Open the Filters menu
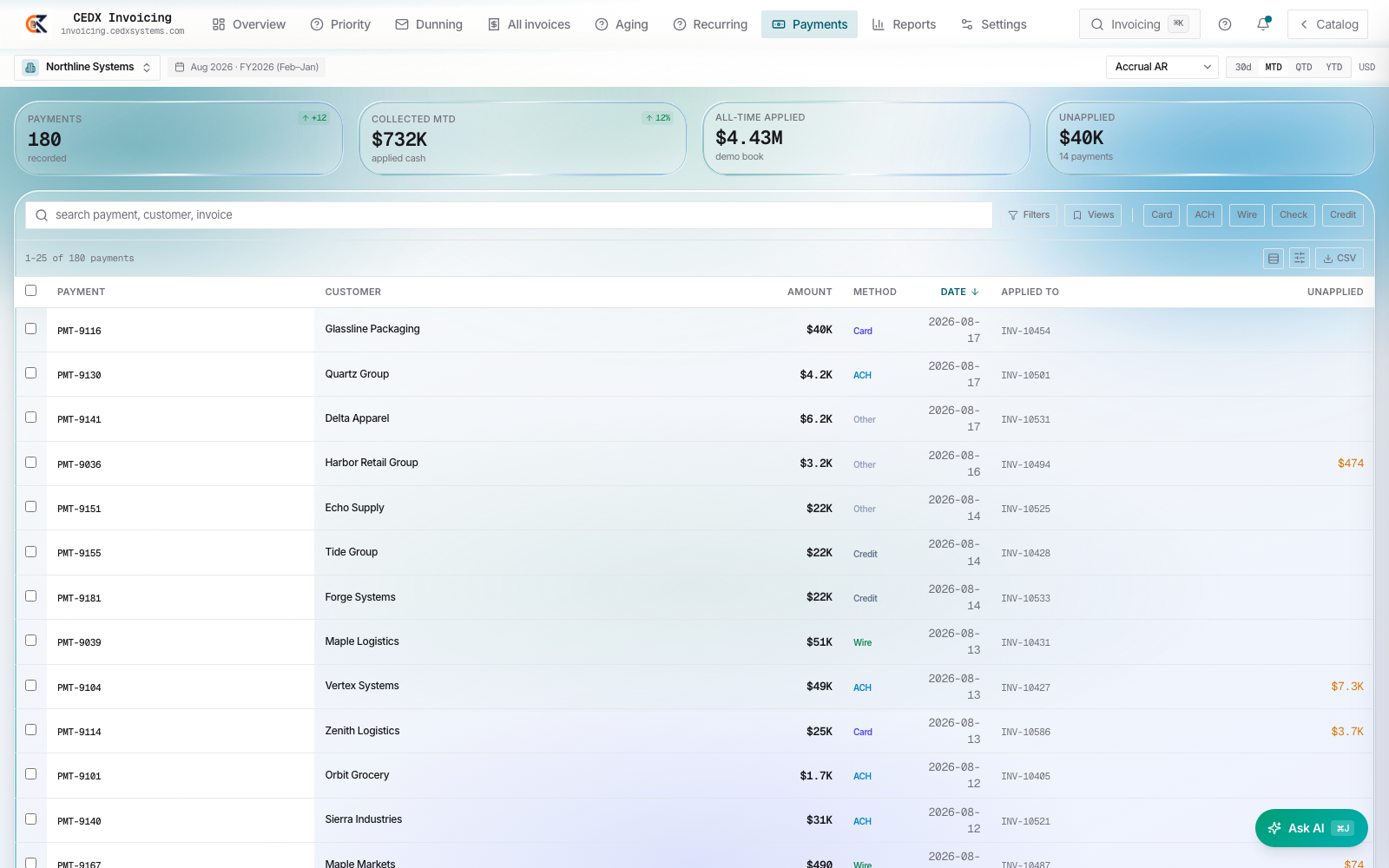The image size is (1389, 868). pos(1029,215)
